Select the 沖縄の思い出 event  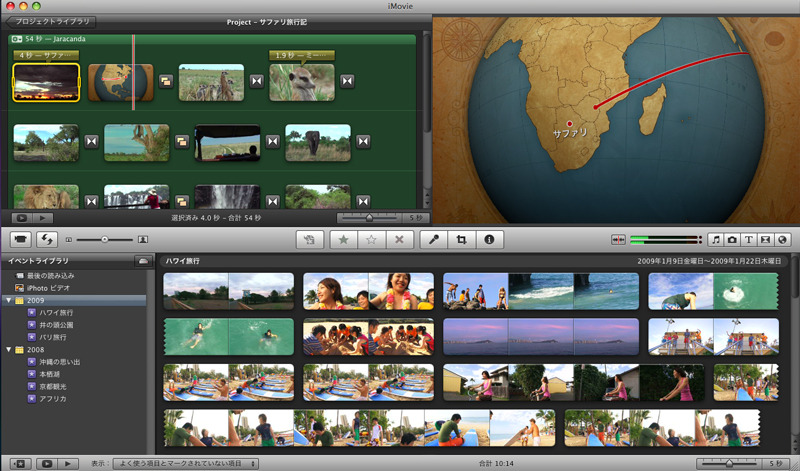pyautogui.click(x=60, y=362)
